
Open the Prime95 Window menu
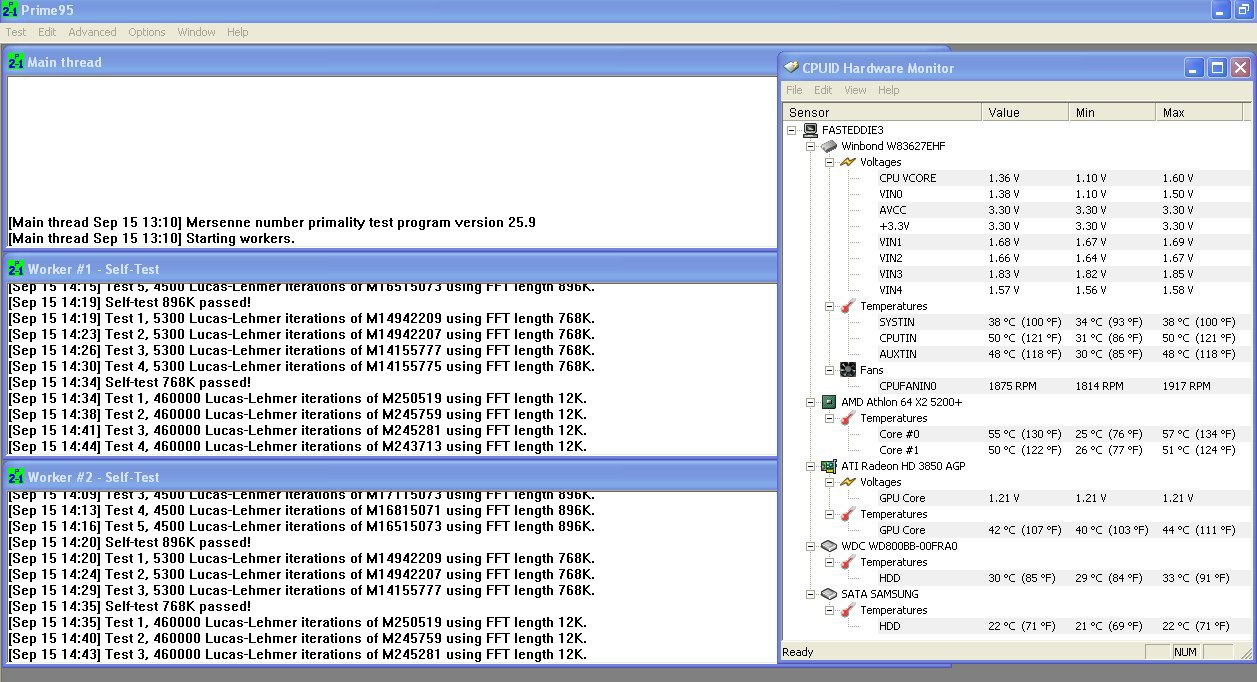pos(196,32)
